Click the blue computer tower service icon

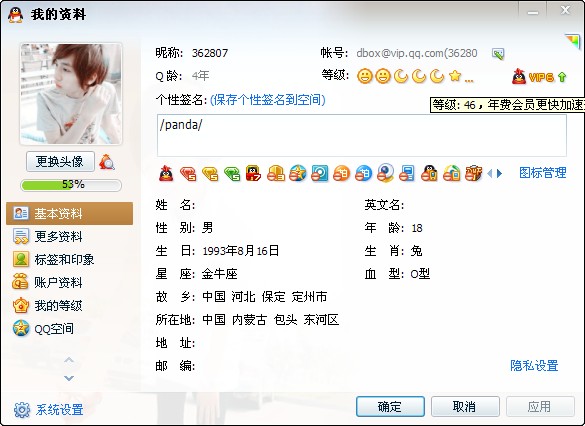click(407, 173)
